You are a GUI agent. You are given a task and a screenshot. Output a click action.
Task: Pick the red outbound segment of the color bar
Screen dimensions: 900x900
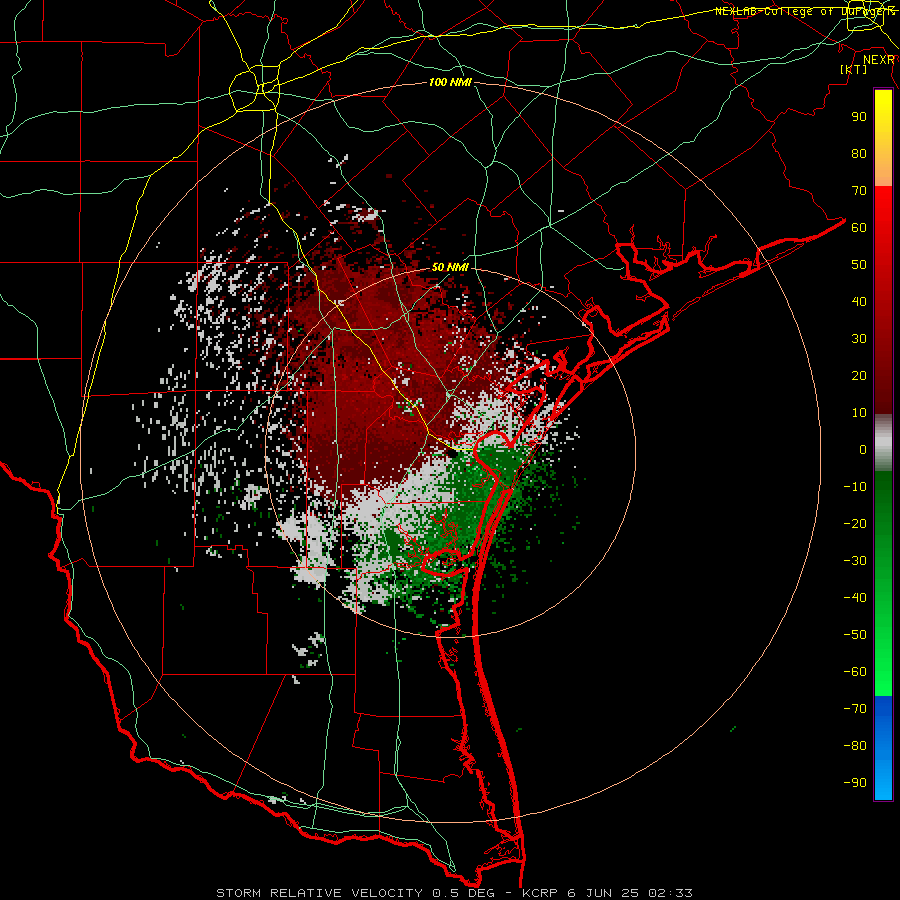tap(883, 300)
